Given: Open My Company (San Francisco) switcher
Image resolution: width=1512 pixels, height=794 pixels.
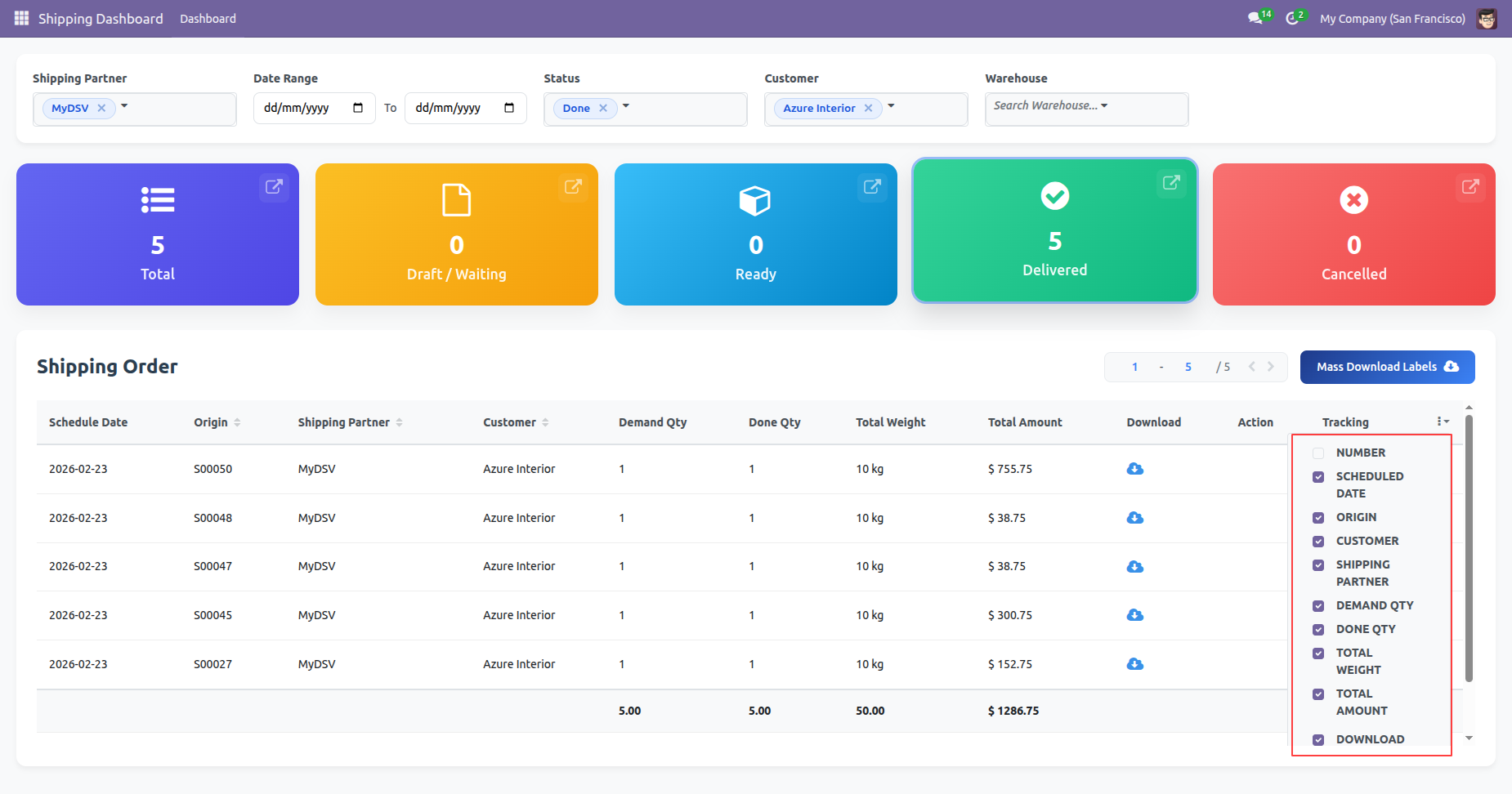Looking at the screenshot, I should click(x=1392, y=18).
